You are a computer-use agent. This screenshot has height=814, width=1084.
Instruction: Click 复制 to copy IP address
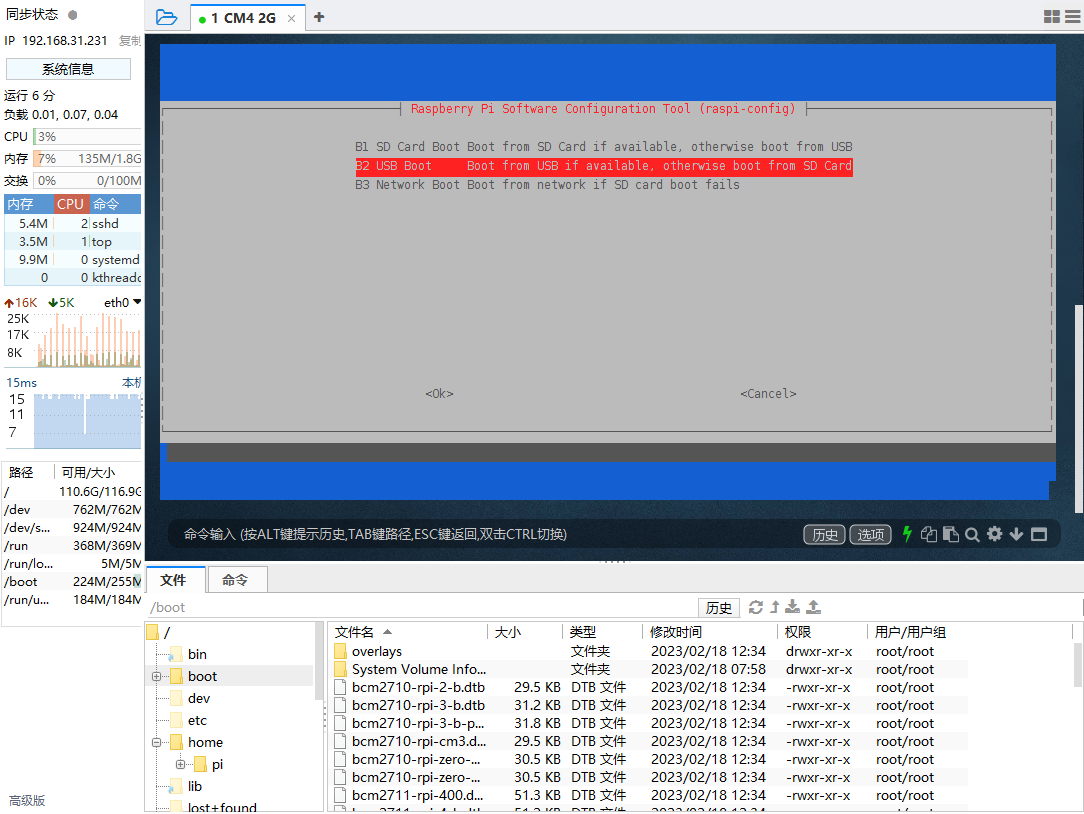click(129, 41)
